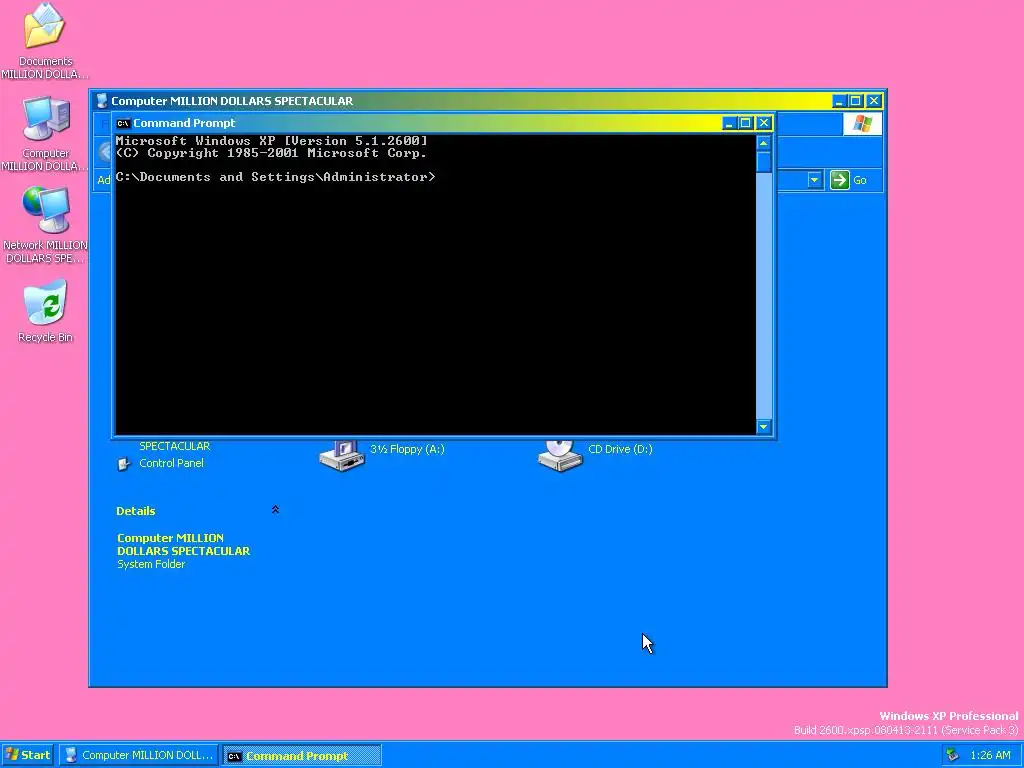The width and height of the screenshot is (1024, 768).
Task: Click the CD Drive (D:) label text
Action: click(620, 449)
